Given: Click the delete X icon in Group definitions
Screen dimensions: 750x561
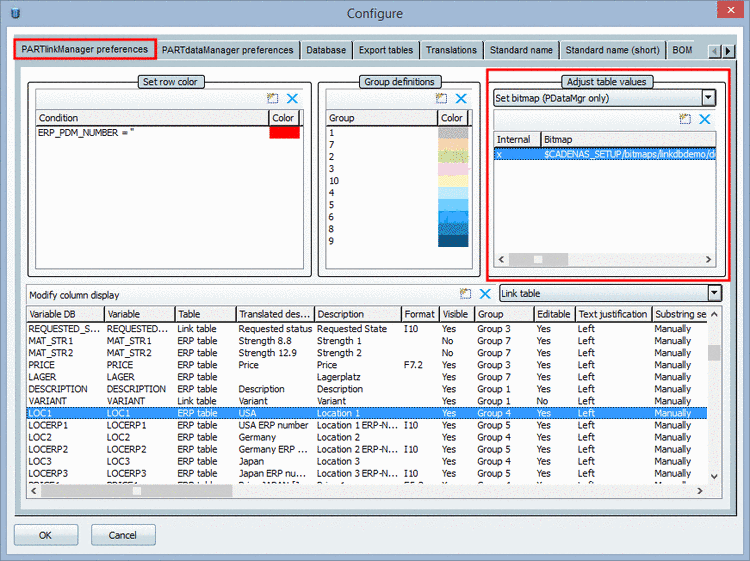Looking at the screenshot, I should coord(461,99).
